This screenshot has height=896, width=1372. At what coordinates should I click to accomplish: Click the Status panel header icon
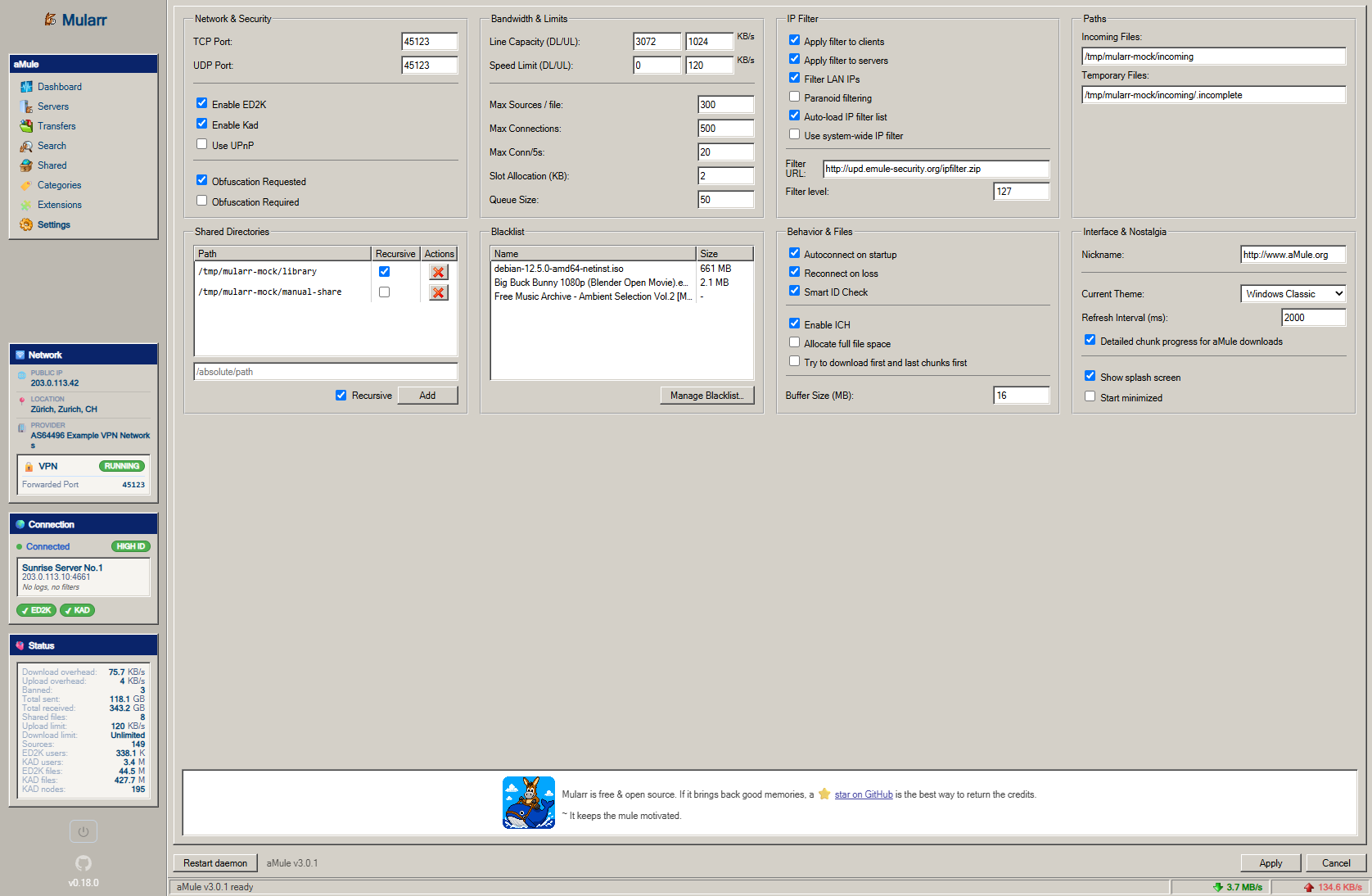tap(20, 645)
